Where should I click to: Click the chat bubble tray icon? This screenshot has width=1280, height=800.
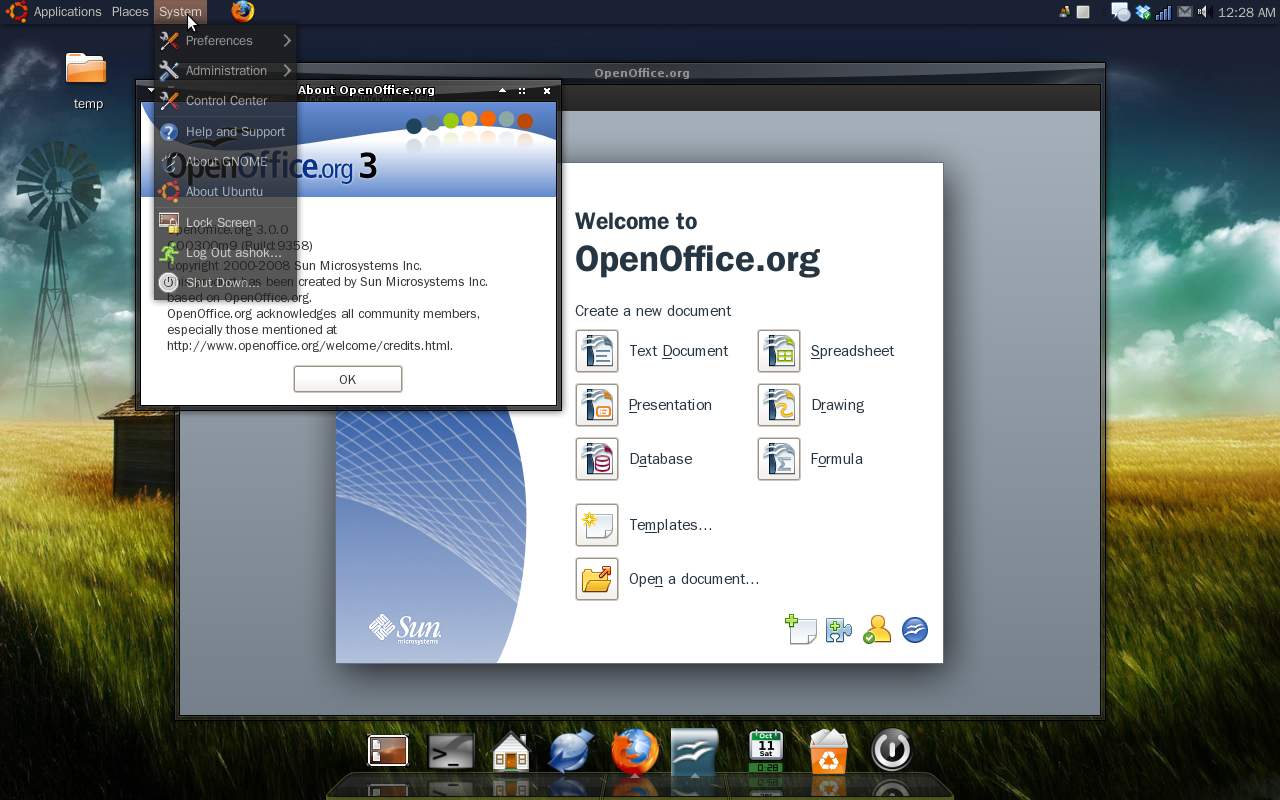pyautogui.click(x=1121, y=12)
